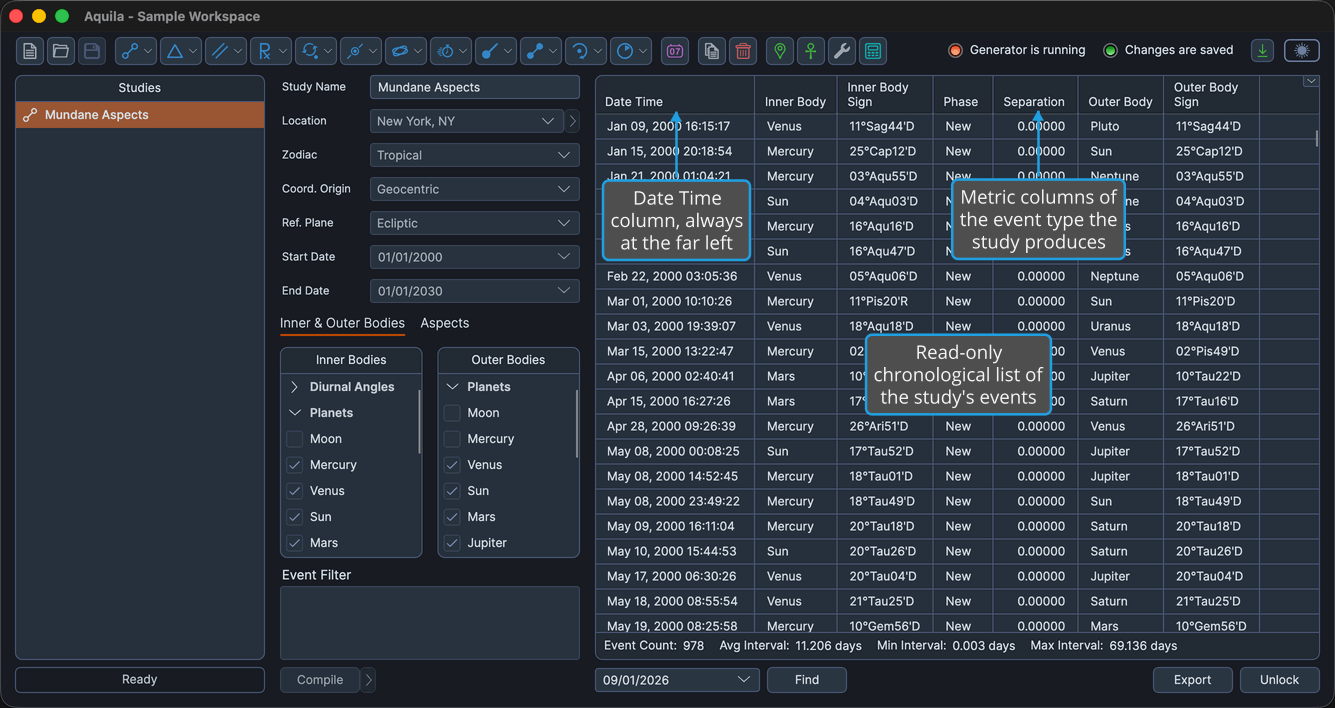The image size is (1335, 708).
Task: Click the Rx retrograde toolbar icon
Action: tap(271, 51)
